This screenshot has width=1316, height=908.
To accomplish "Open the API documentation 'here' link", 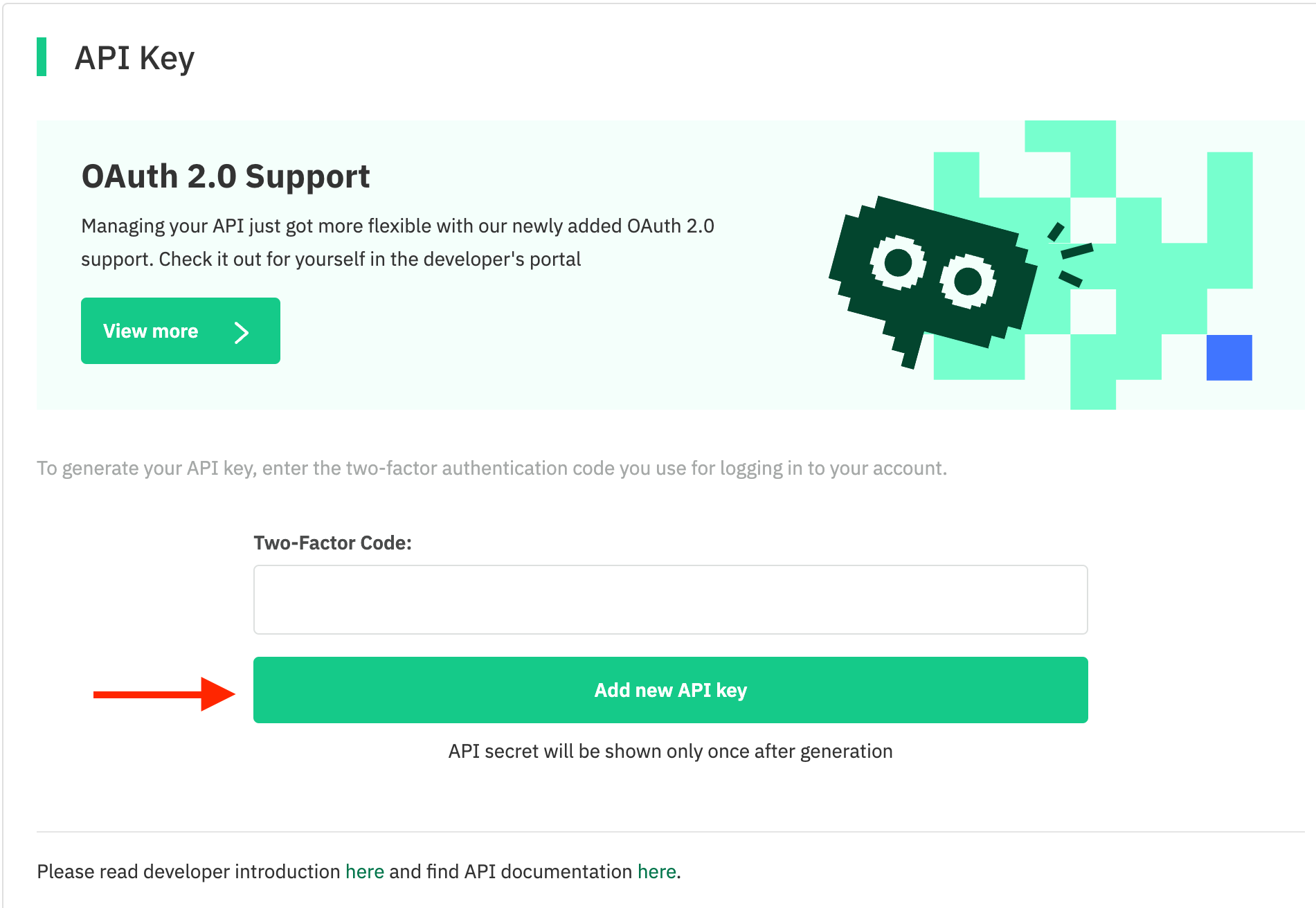I will pyautogui.click(x=656, y=871).
